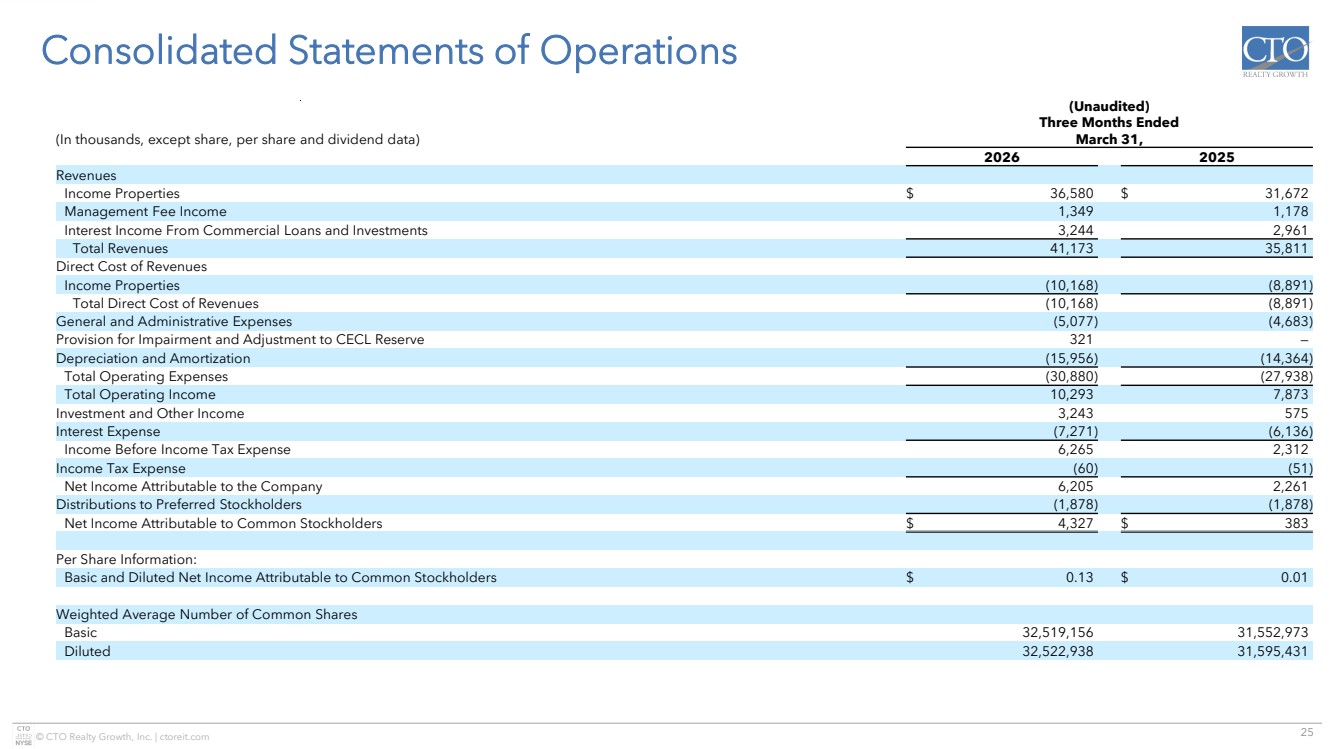Click the Income Tax Expense label
The width and height of the screenshot is (1333, 749).
(x=120, y=468)
